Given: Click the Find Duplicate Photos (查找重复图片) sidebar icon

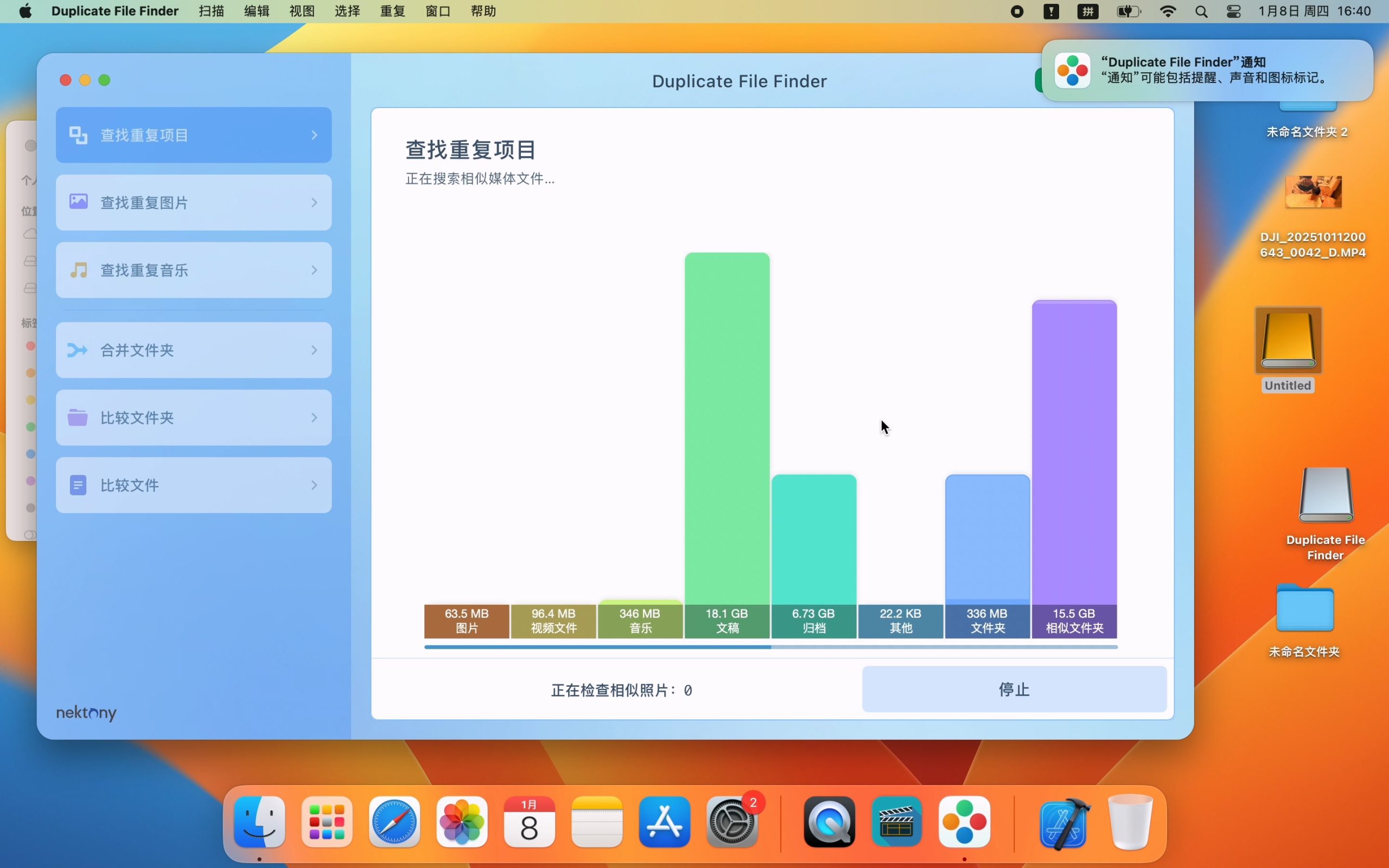Looking at the screenshot, I should point(79,202).
